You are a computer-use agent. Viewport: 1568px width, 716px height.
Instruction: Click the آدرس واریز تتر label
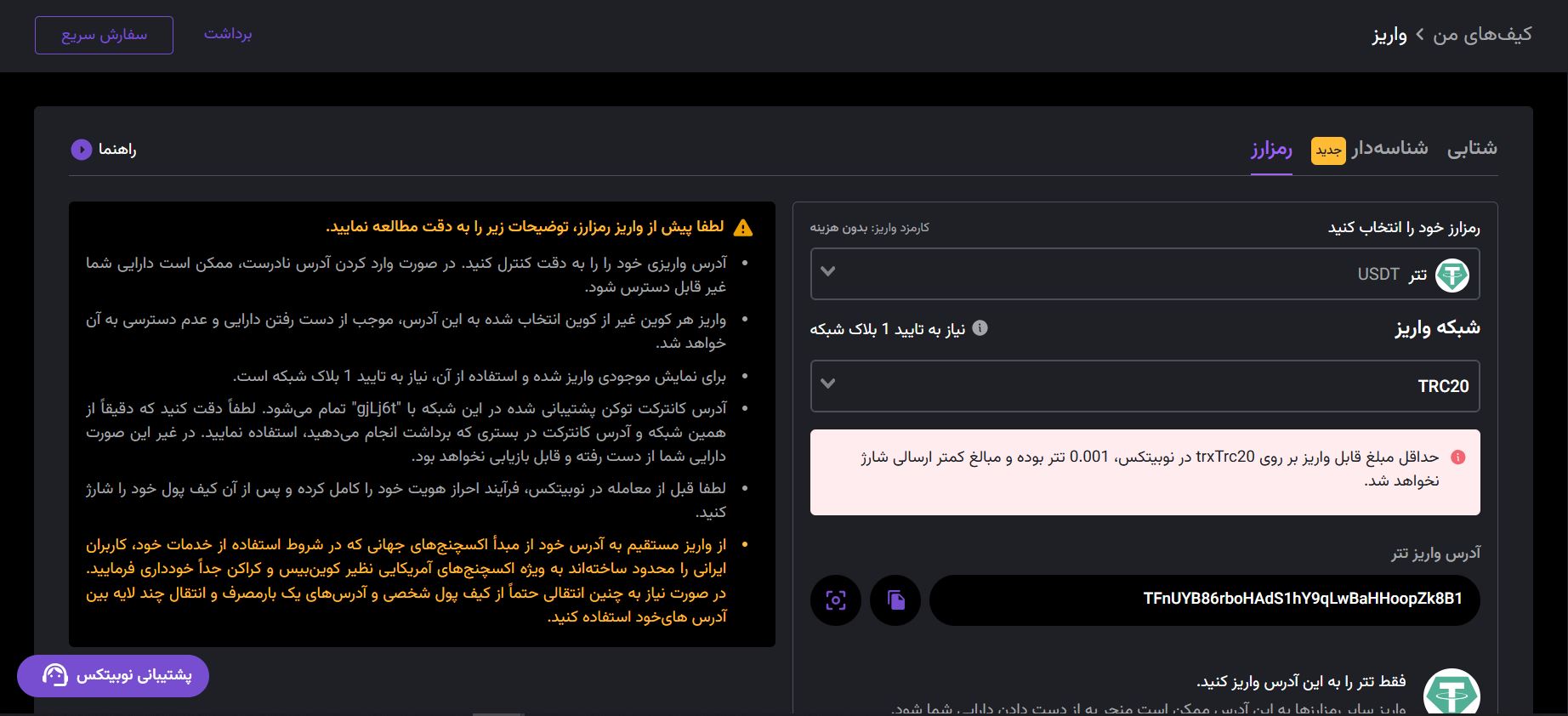(x=1435, y=554)
